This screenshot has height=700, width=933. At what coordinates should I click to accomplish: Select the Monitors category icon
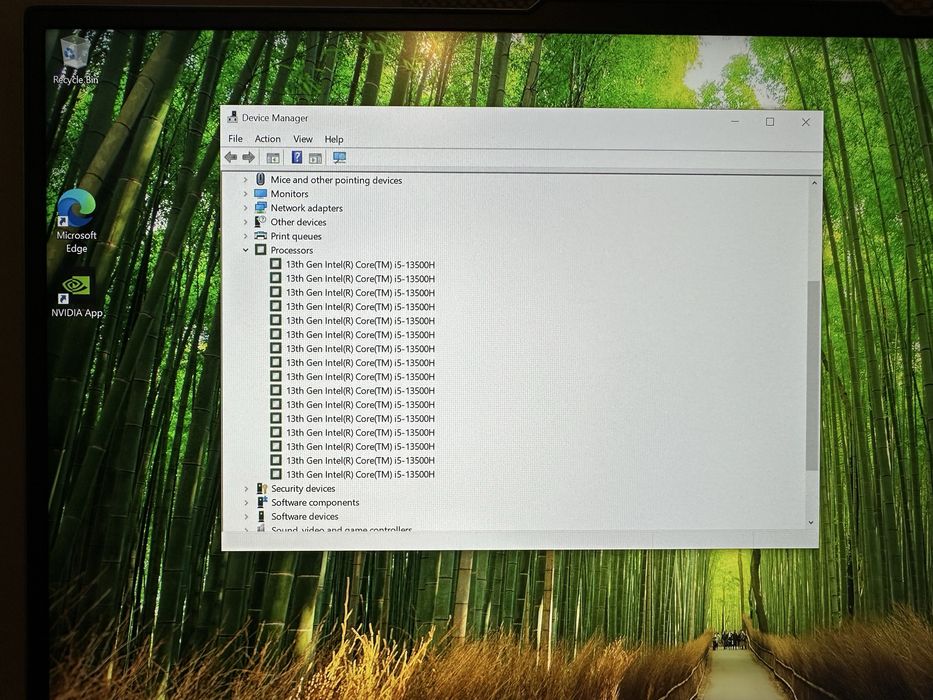tap(260, 193)
